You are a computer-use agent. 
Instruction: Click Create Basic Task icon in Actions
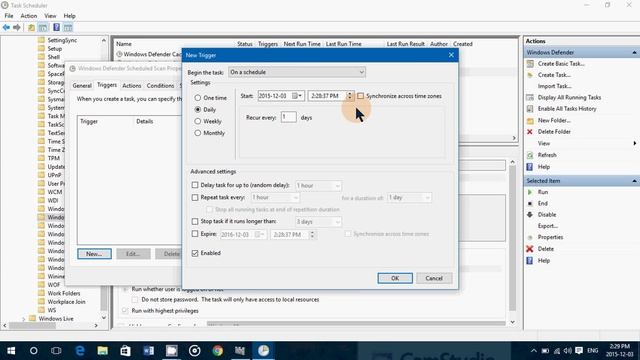(530, 64)
